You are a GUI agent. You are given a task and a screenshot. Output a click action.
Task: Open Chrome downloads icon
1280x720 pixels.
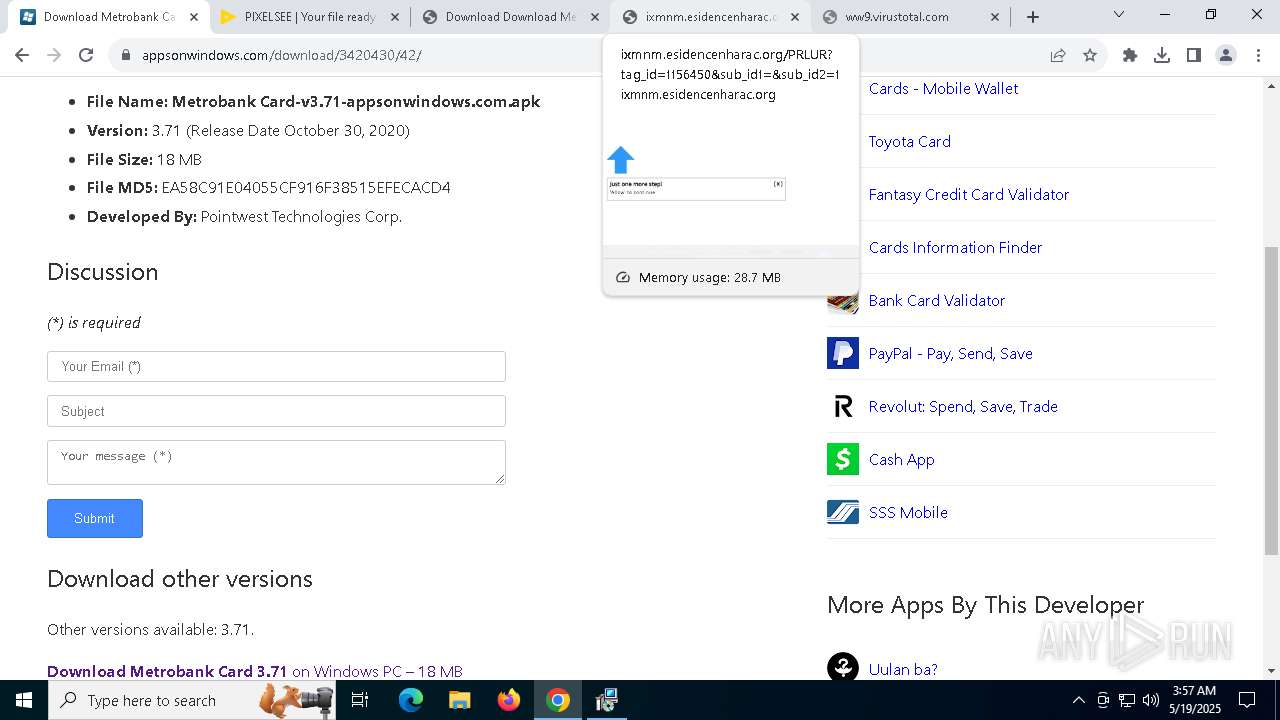coord(1162,55)
